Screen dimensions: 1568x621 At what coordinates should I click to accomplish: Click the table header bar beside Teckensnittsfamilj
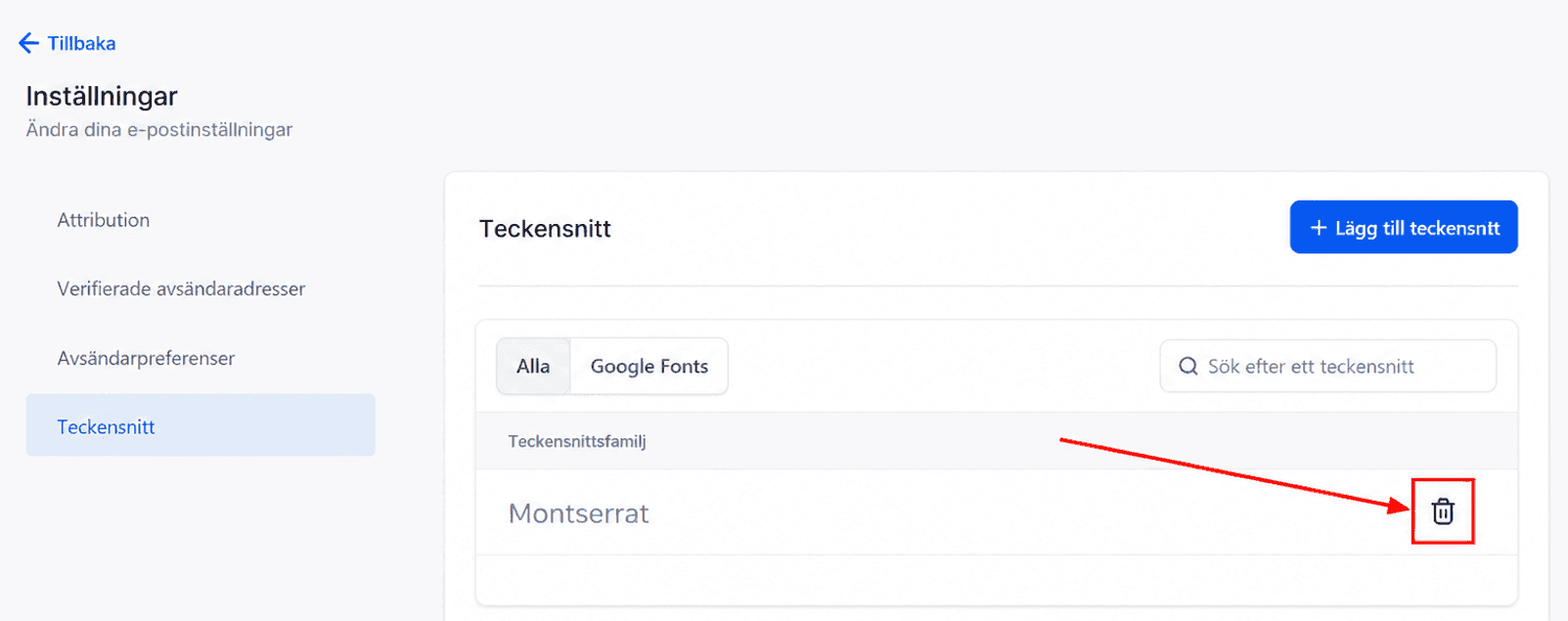997,441
